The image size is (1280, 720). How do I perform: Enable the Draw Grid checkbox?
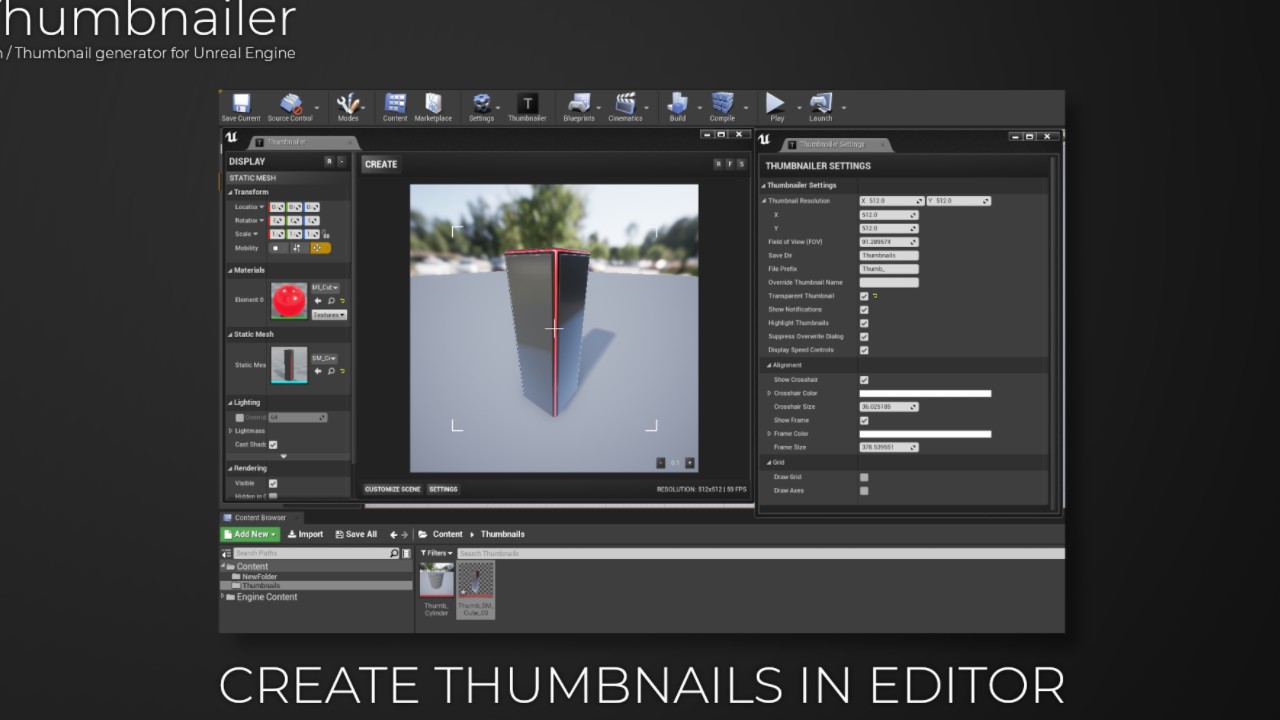864,477
